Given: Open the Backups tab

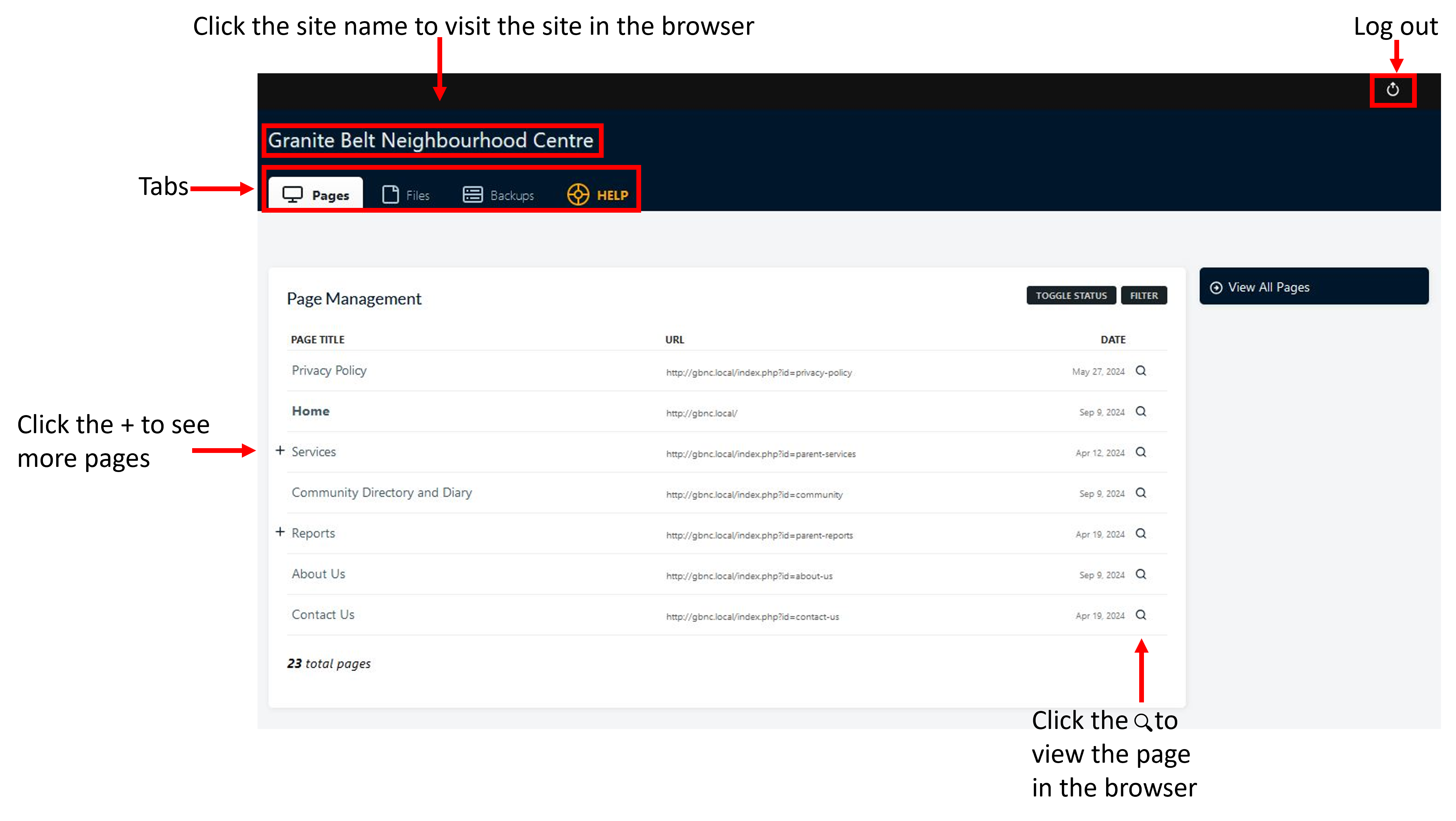Looking at the screenshot, I should click(498, 195).
